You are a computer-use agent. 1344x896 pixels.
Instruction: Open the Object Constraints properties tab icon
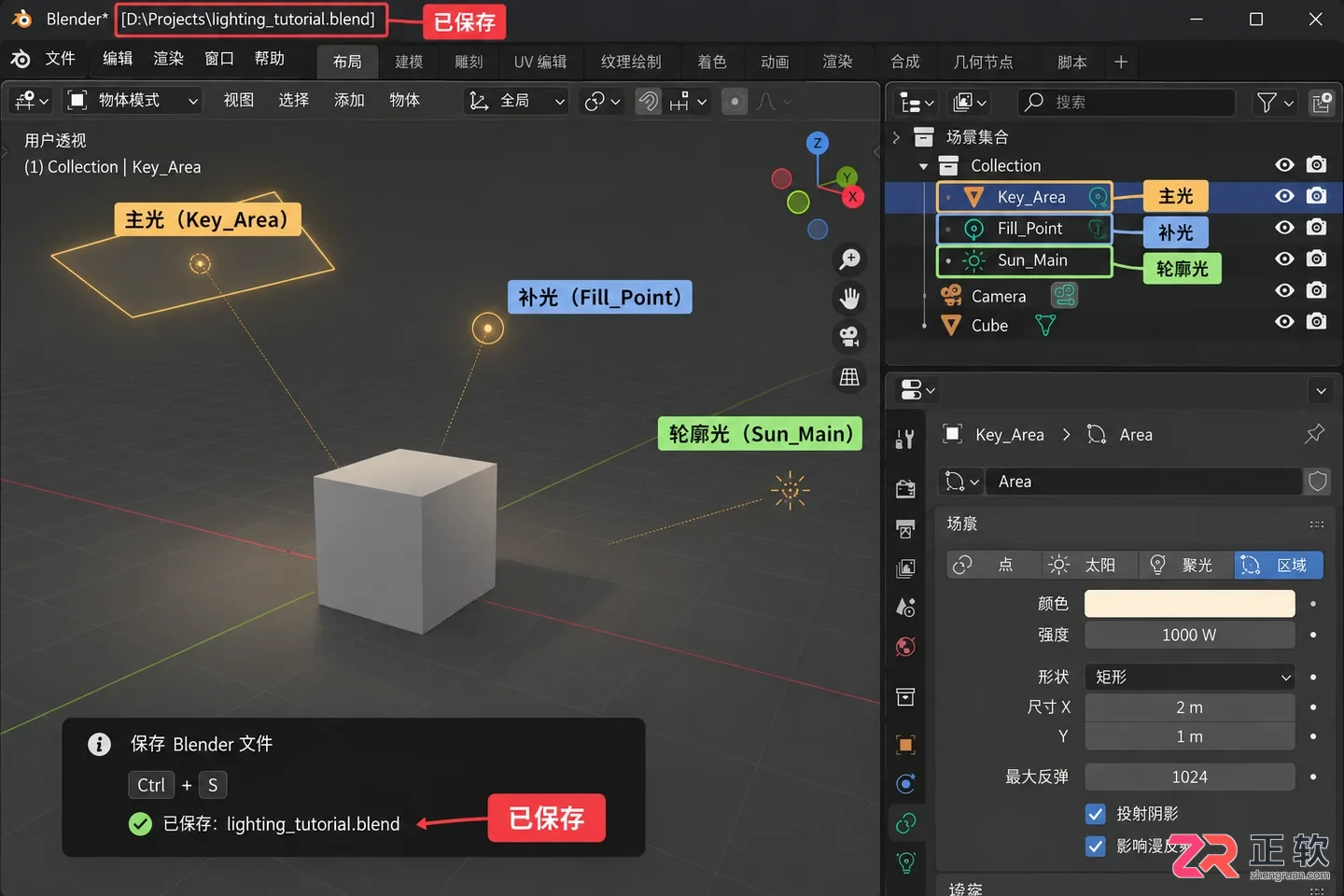904,822
